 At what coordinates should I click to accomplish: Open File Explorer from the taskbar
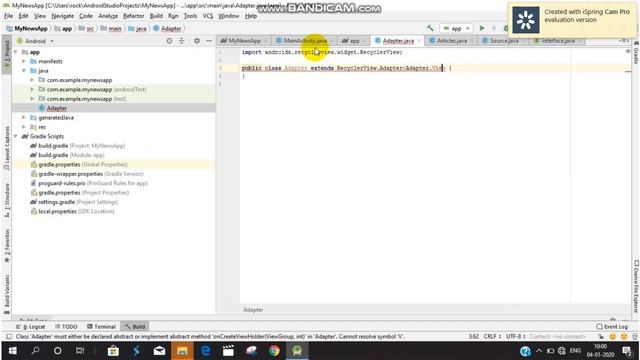pos(182,351)
